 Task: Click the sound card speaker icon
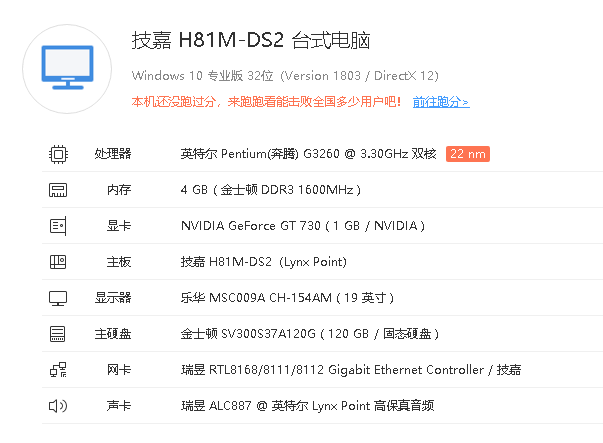coord(58,406)
